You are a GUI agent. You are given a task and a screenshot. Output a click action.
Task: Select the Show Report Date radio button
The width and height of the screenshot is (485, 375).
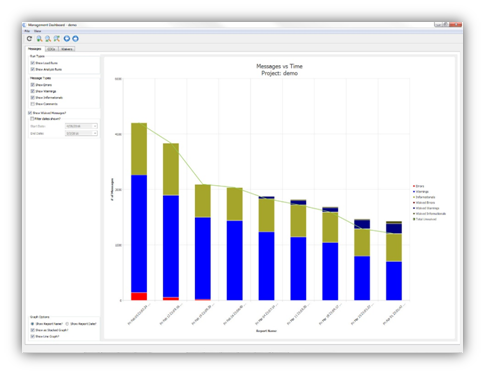[67, 324]
